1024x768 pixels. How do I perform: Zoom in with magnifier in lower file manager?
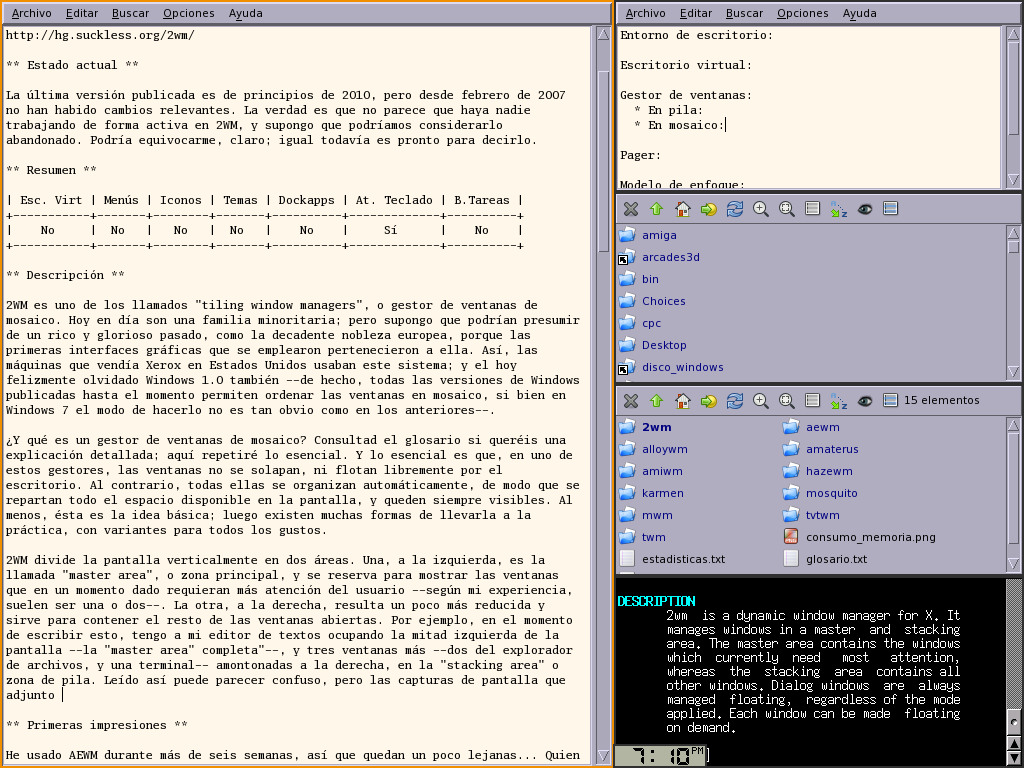point(761,400)
